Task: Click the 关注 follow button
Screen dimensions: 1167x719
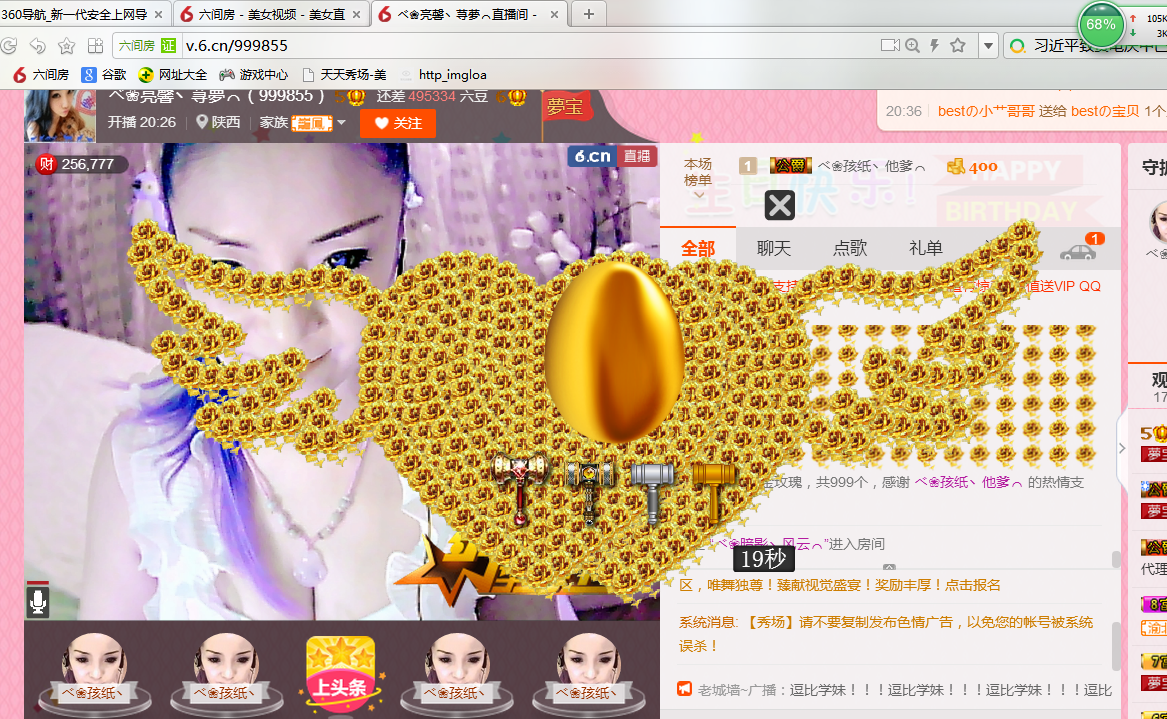Action: (x=398, y=123)
